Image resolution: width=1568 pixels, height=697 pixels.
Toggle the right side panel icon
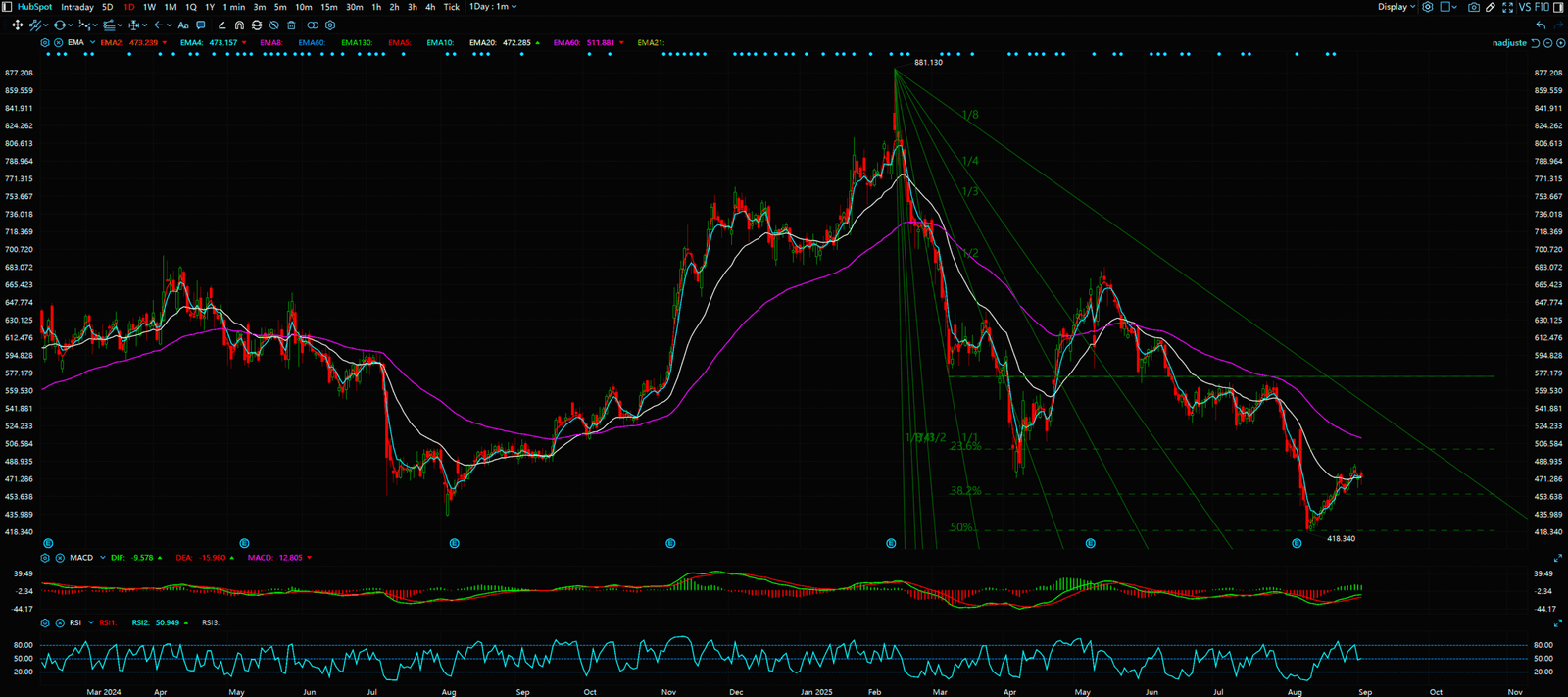tap(1558, 7)
